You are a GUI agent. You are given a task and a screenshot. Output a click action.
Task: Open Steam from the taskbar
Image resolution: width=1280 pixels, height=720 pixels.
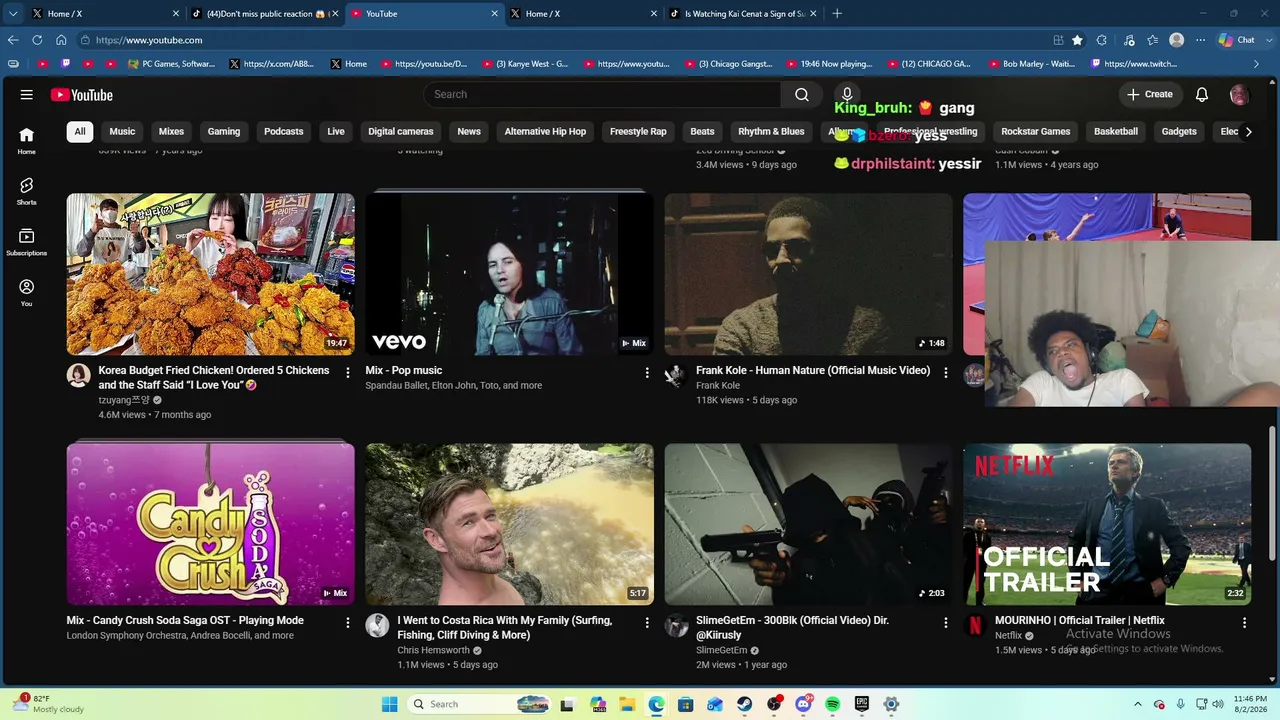[x=745, y=704]
